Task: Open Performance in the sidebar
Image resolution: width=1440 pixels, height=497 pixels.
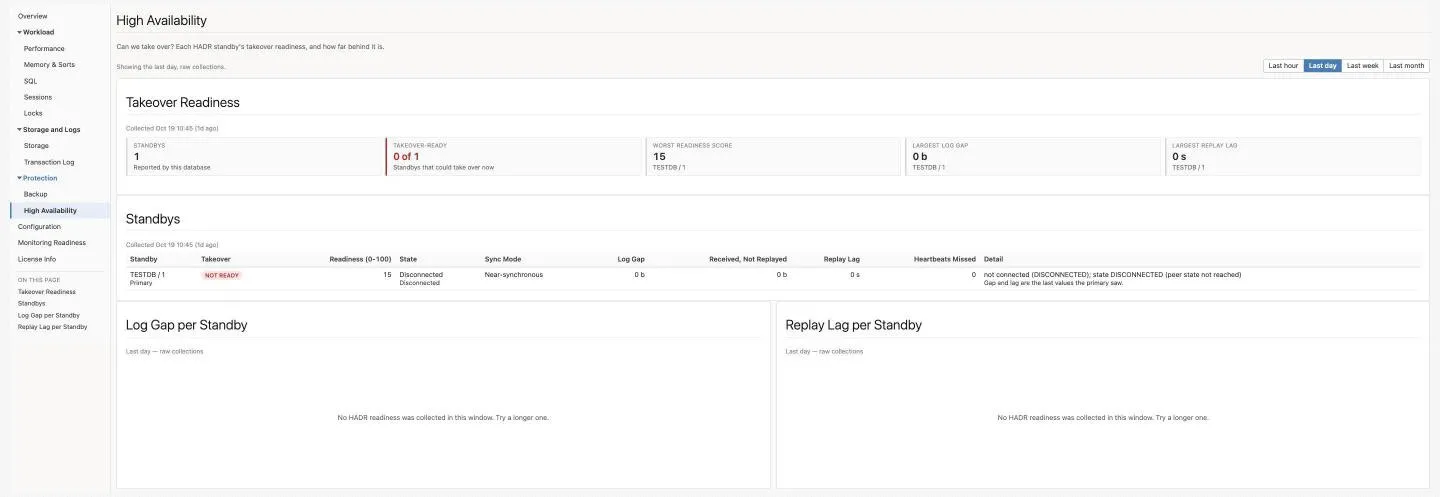Action: [x=44, y=48]
